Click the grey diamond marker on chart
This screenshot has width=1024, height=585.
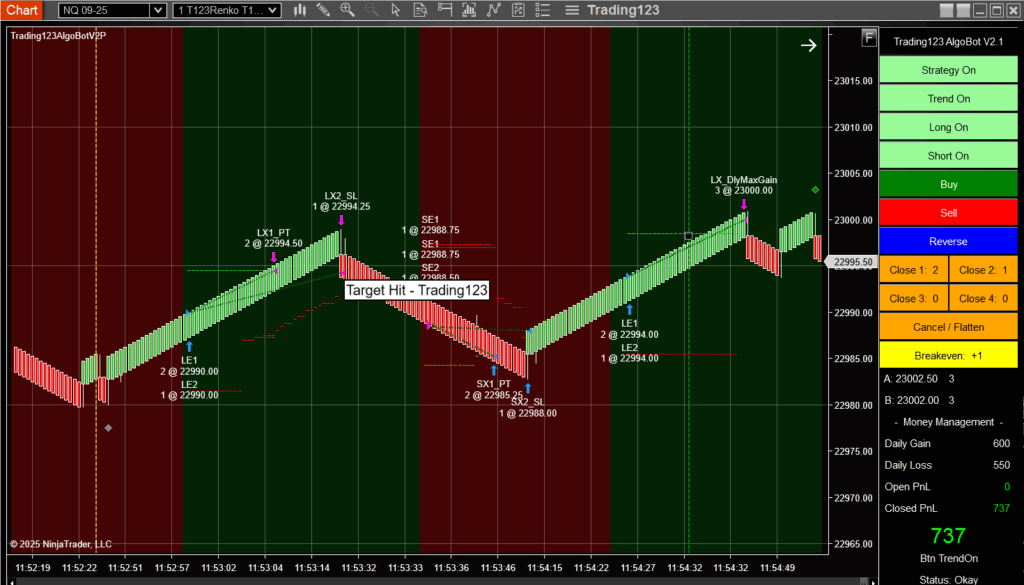tap(108, 428)
